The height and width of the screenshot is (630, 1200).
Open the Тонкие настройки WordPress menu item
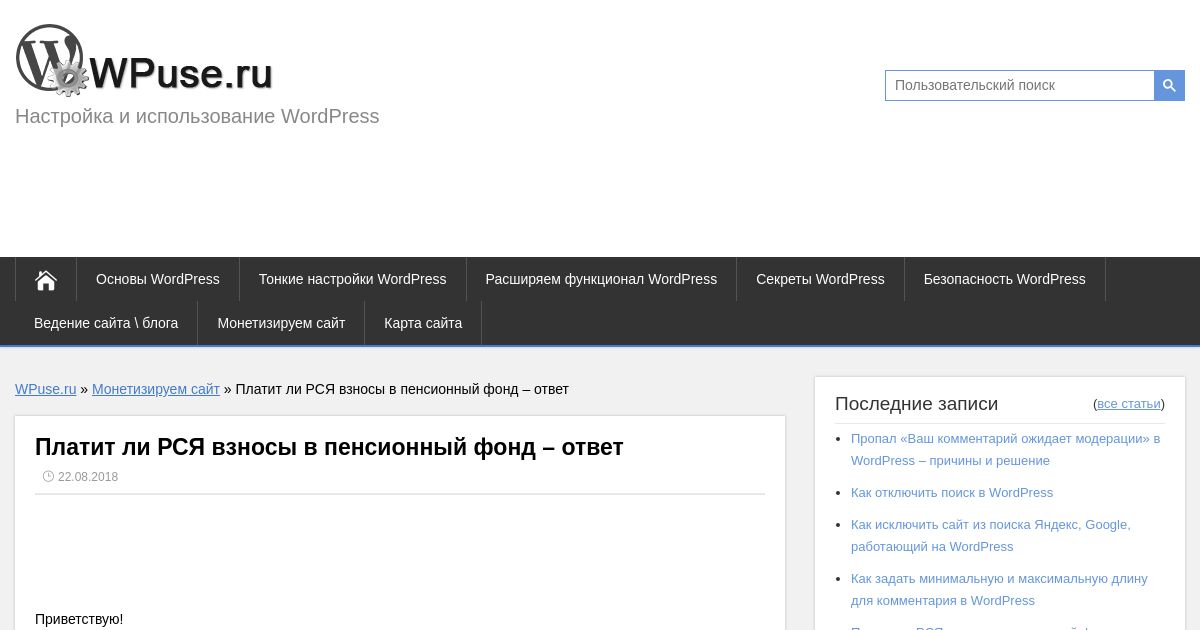click(x=353, y=280)
